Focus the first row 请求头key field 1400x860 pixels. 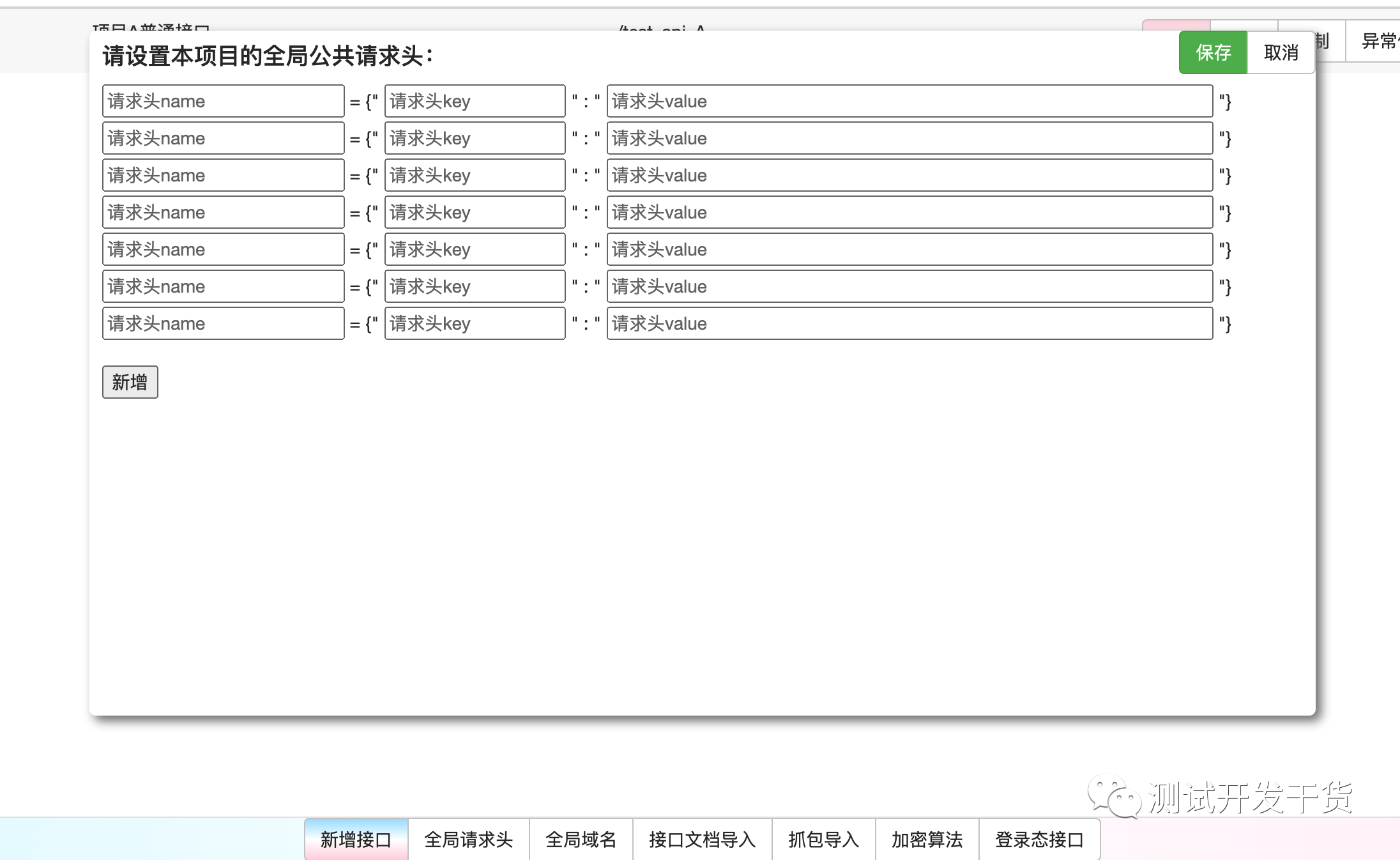(475, 101)
